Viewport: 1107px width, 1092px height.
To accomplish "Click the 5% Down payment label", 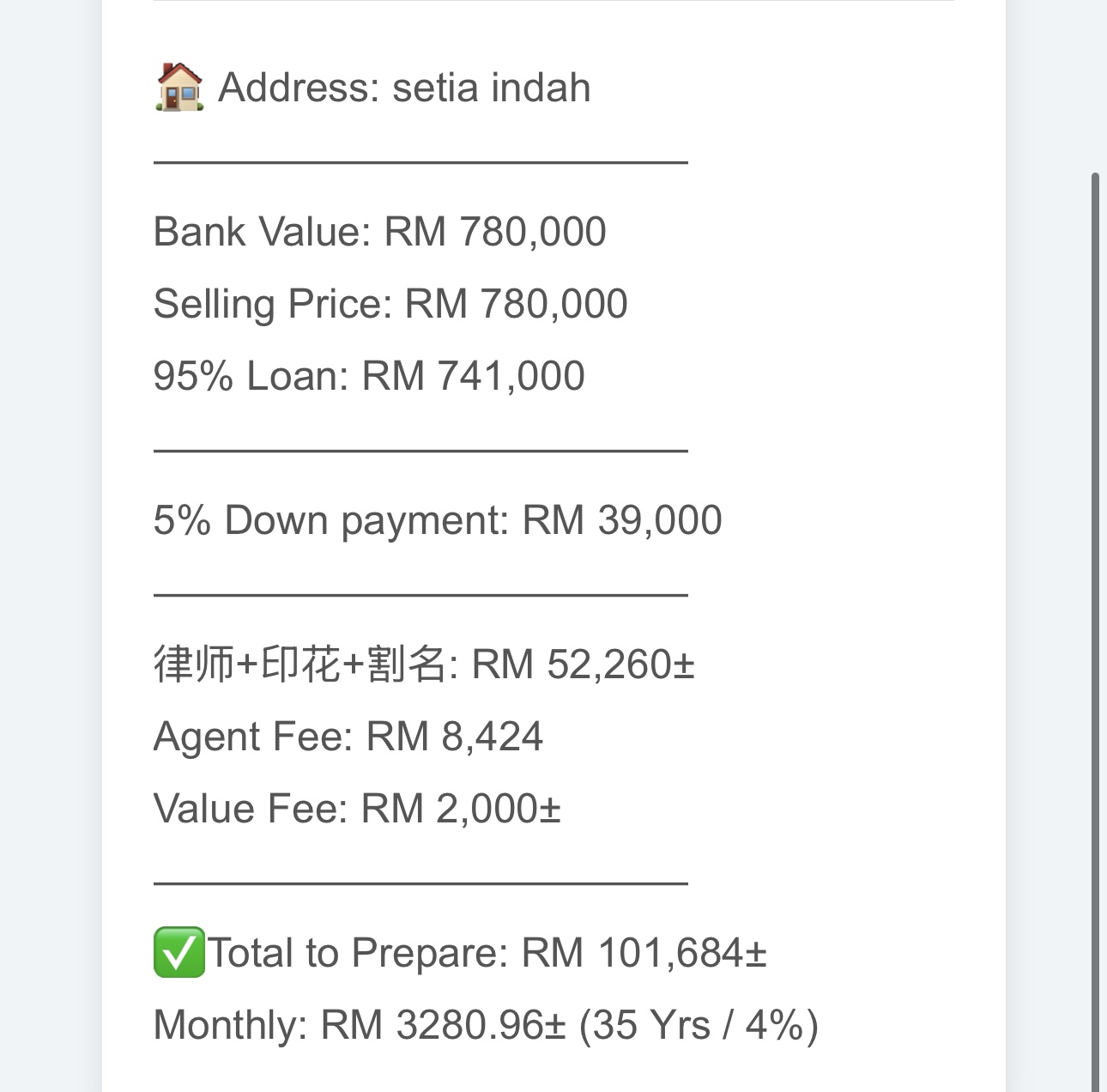I will [331, 520].
